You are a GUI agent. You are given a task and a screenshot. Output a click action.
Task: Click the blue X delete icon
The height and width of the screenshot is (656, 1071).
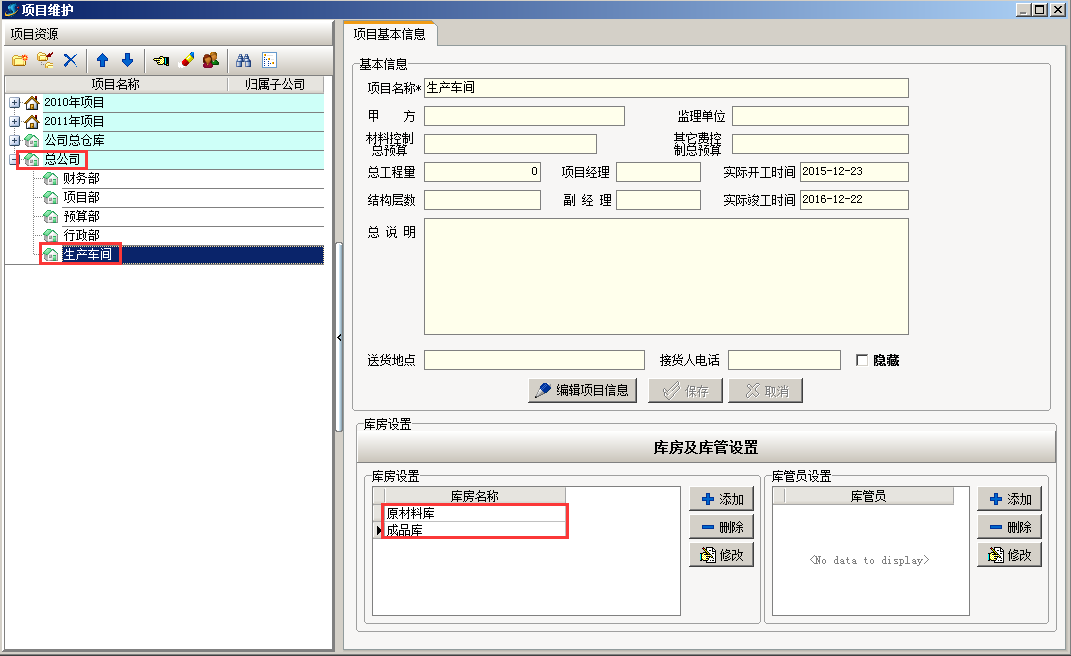pyautogui.click(x=70, y=60)
